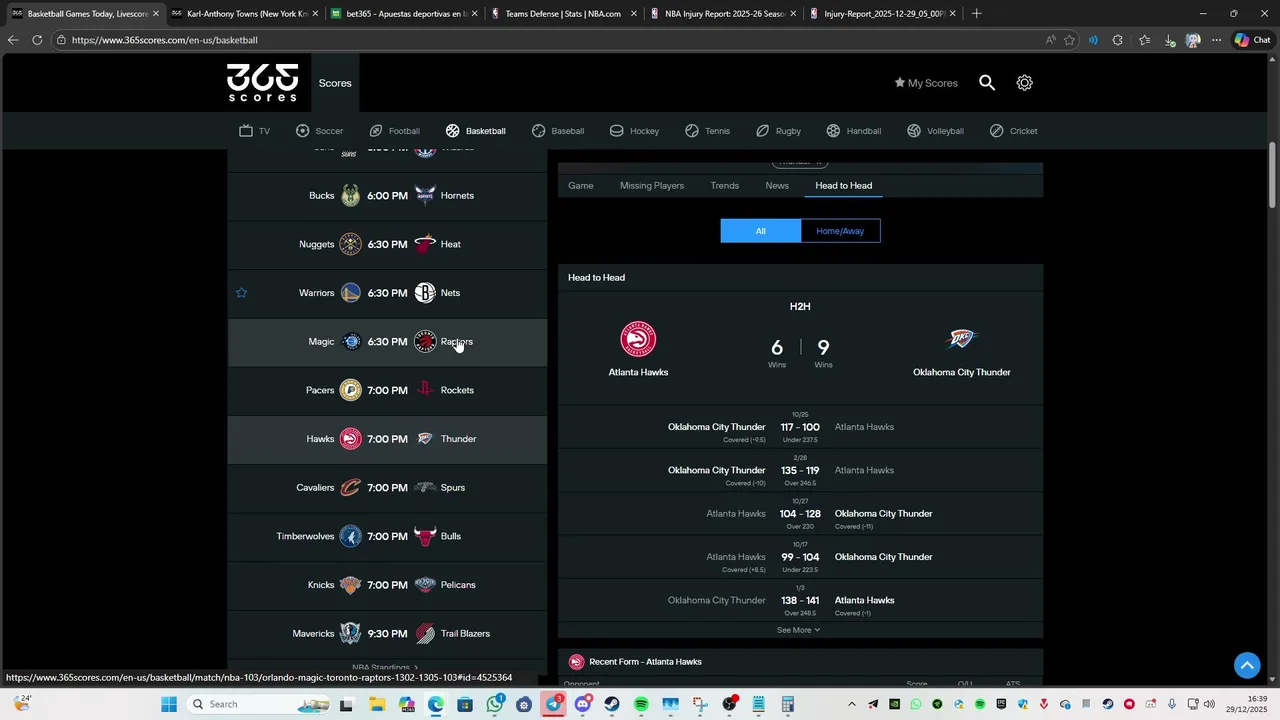This screenshot has height=720, width=1280.
Task: Switch to the Hockey category
Action: click(x=634, y=131)
